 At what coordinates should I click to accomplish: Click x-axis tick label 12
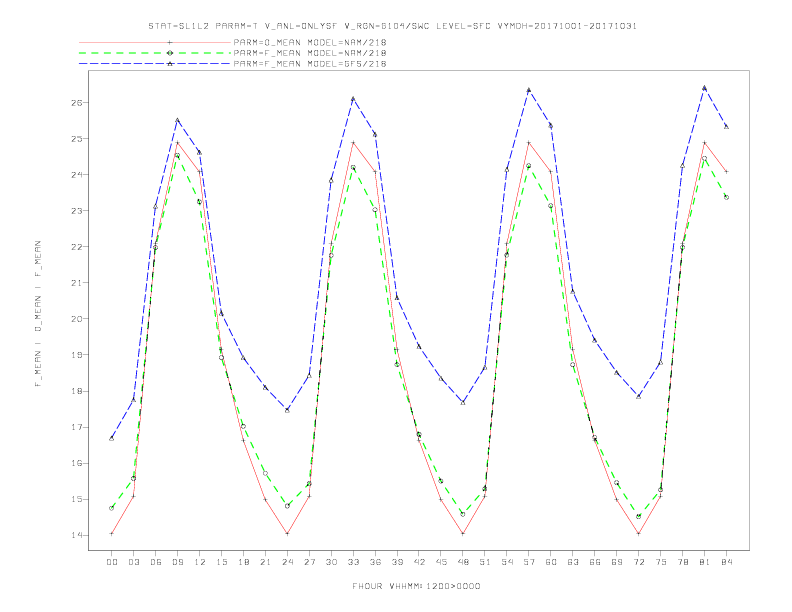click(200, 562)
